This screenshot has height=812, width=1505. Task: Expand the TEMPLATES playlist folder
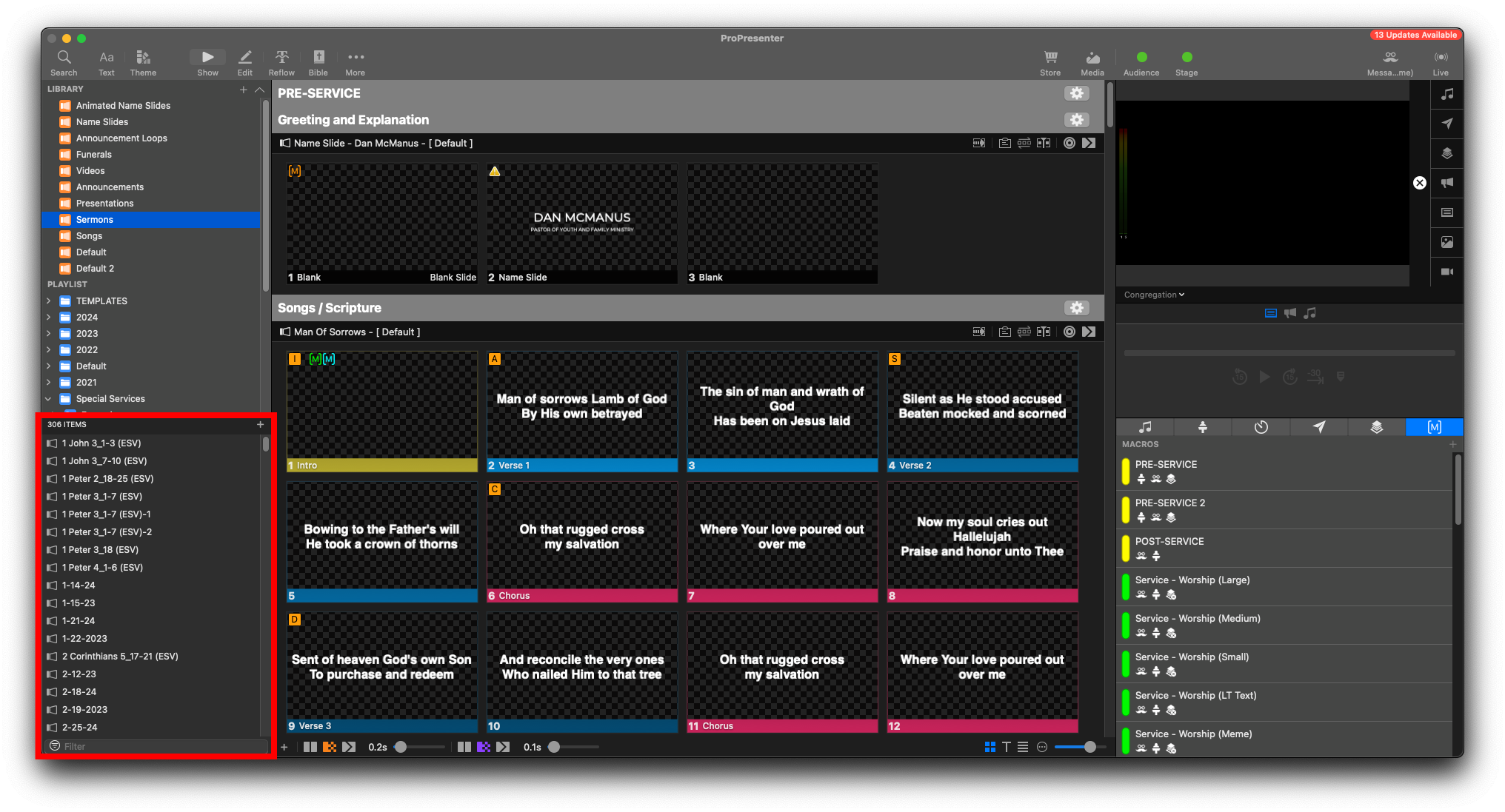pyautogui.click(x=49, y=301)
